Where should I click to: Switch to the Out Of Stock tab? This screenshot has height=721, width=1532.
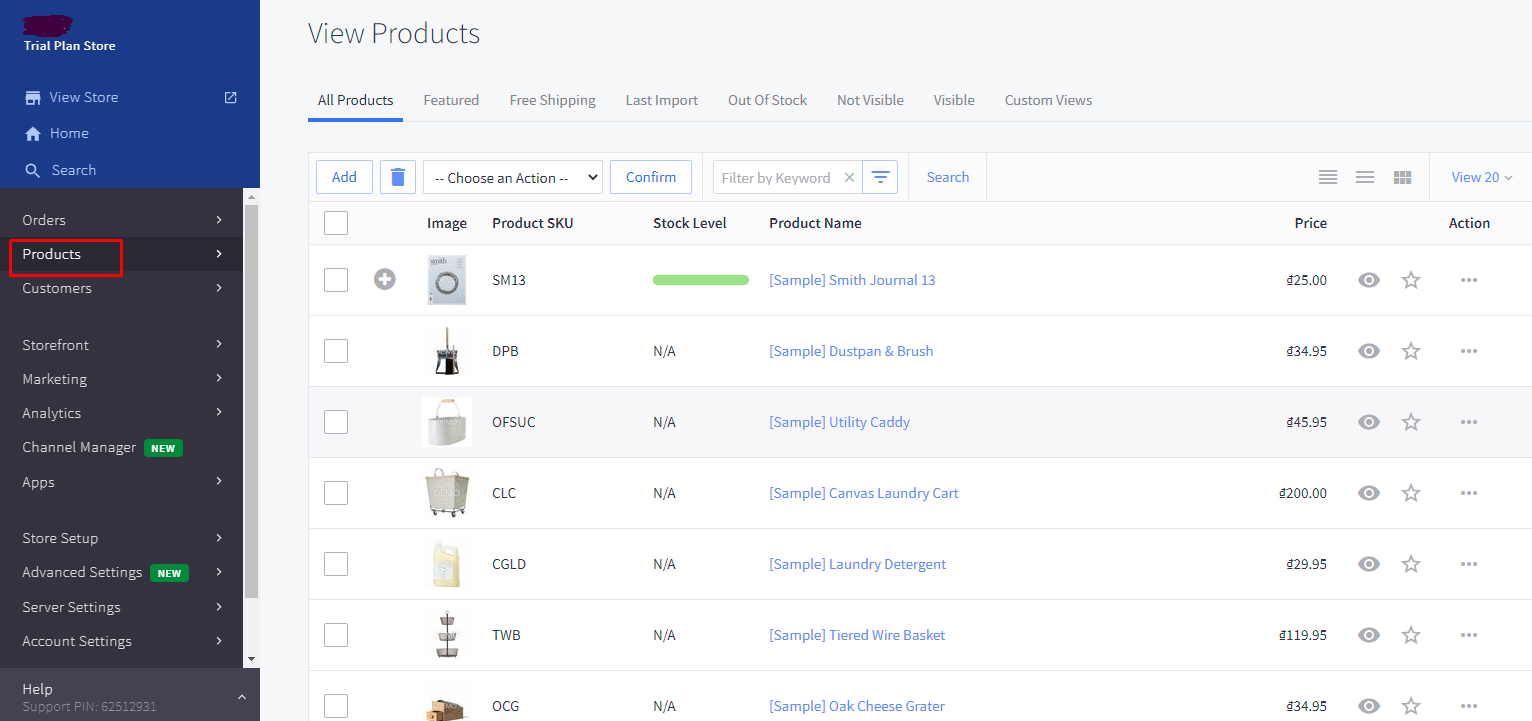click(x=767, y=100)
